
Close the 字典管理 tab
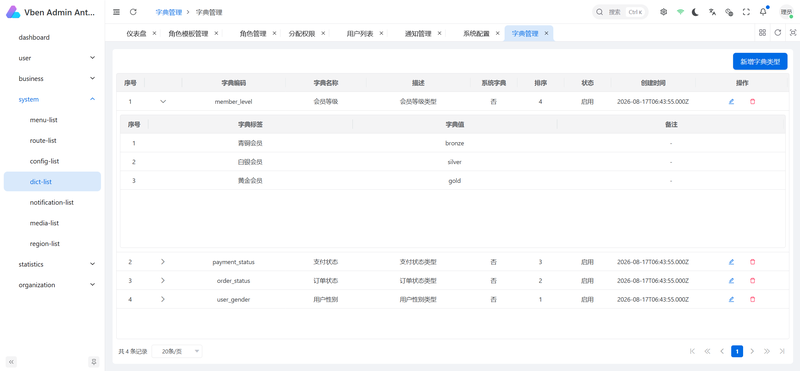click(x=546, y=33)
